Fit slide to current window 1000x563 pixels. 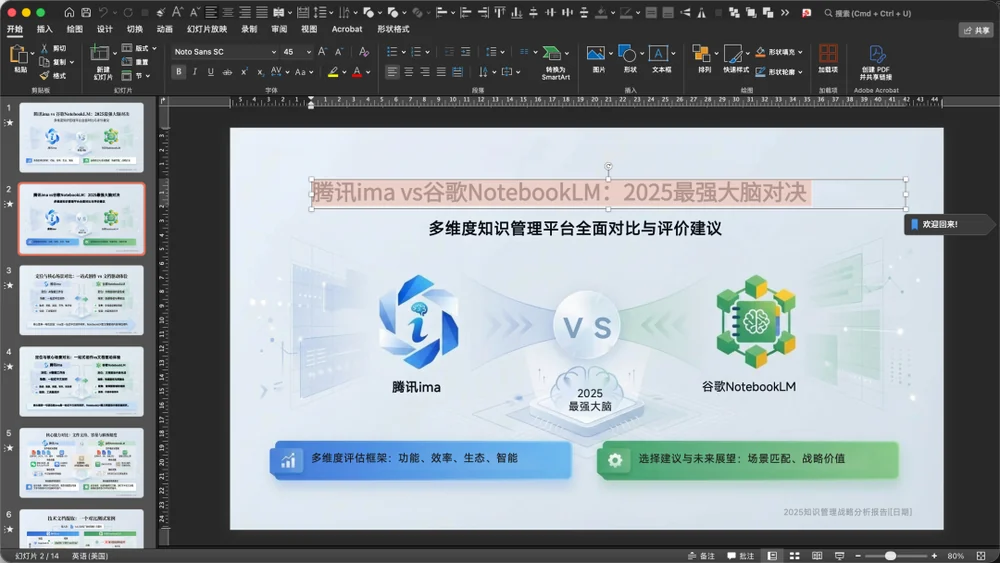click(x=982, y=556)
